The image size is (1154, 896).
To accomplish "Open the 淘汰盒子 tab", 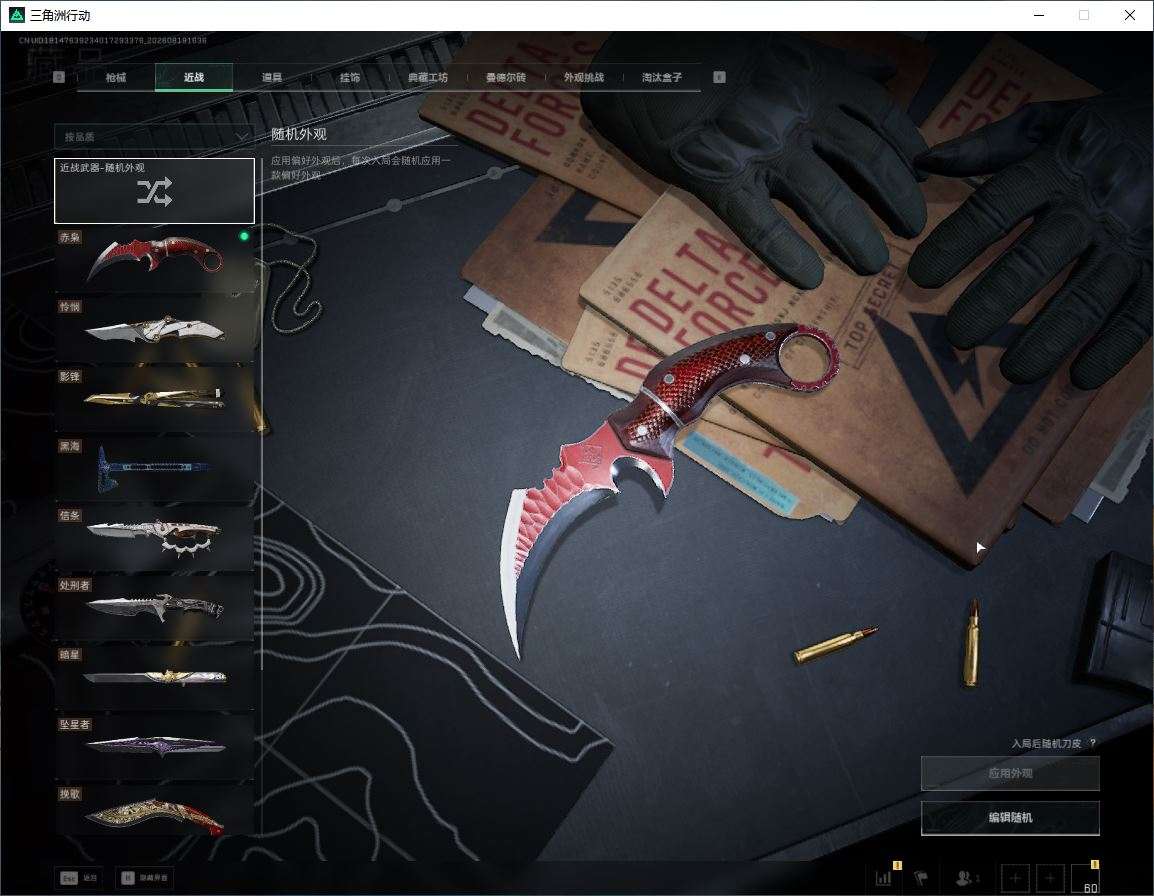I will click(x=662, y=77).
